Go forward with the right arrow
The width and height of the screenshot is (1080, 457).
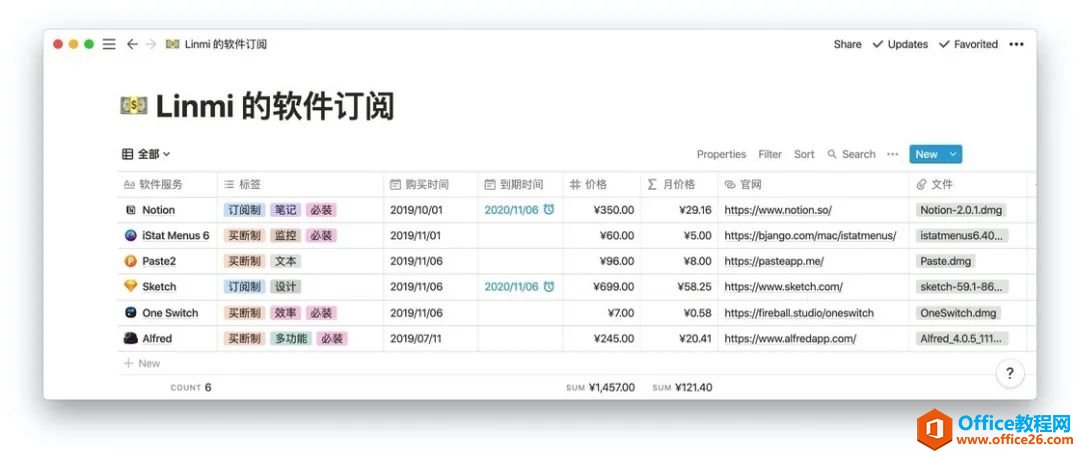point(151,44)
